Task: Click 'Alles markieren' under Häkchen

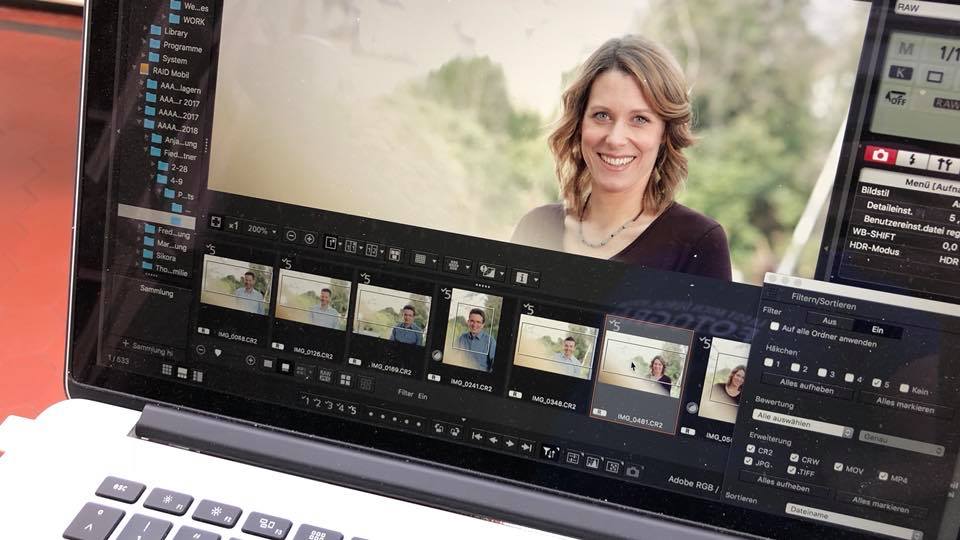Action: point(904,405)
